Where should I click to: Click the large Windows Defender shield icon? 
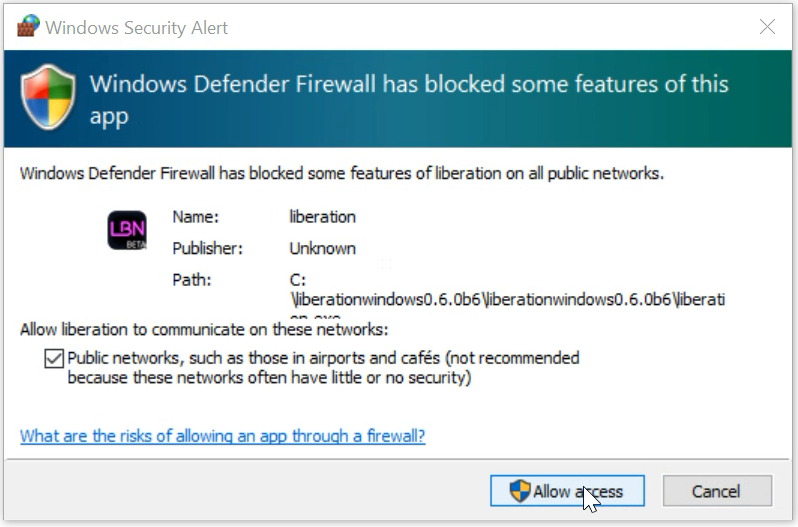46,100
